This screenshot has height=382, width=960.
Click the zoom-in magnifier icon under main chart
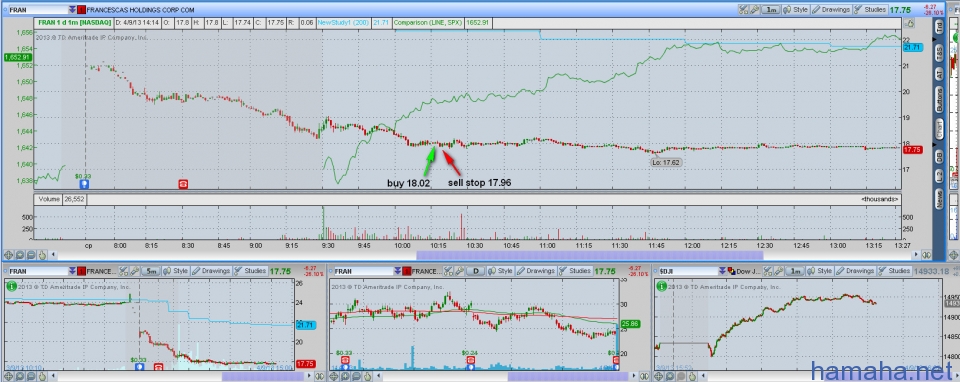20,255
